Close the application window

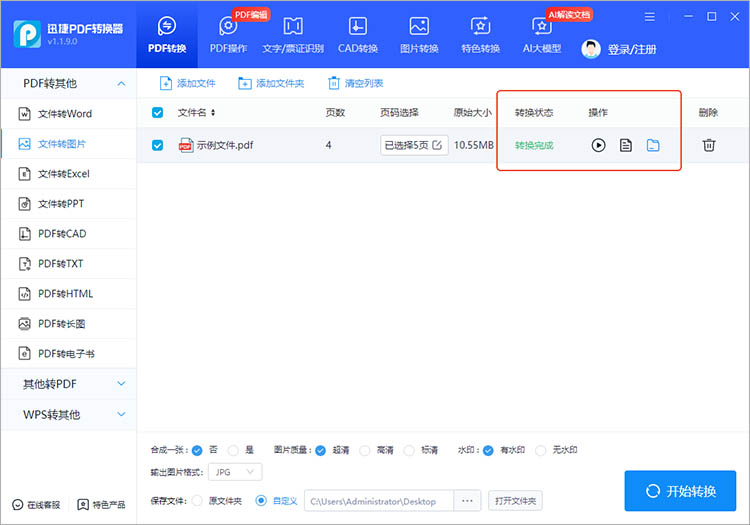735,17
